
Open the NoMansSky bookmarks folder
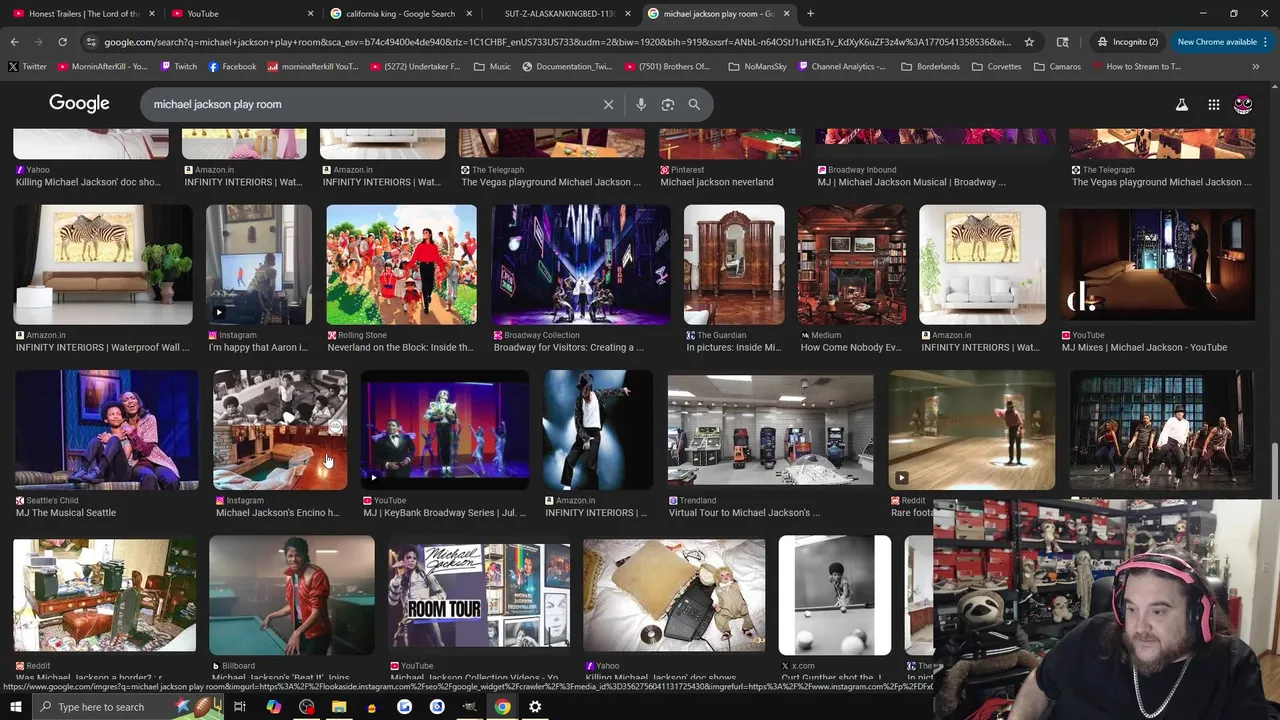pyautogui.click(x=757, y=67)
